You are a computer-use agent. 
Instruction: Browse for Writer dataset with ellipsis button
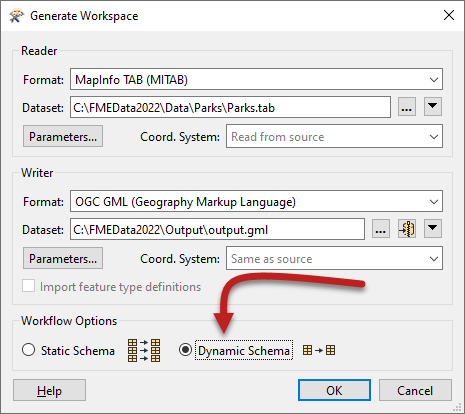pos(381,229)
